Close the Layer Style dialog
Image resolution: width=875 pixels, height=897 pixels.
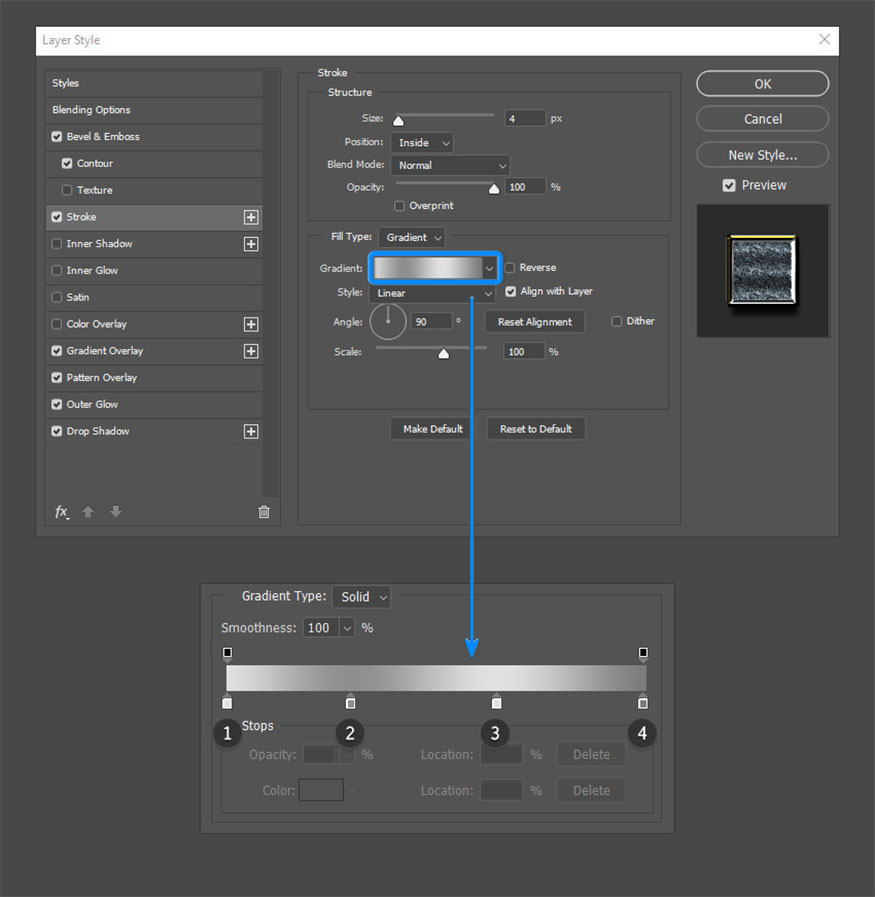[824, 39]
